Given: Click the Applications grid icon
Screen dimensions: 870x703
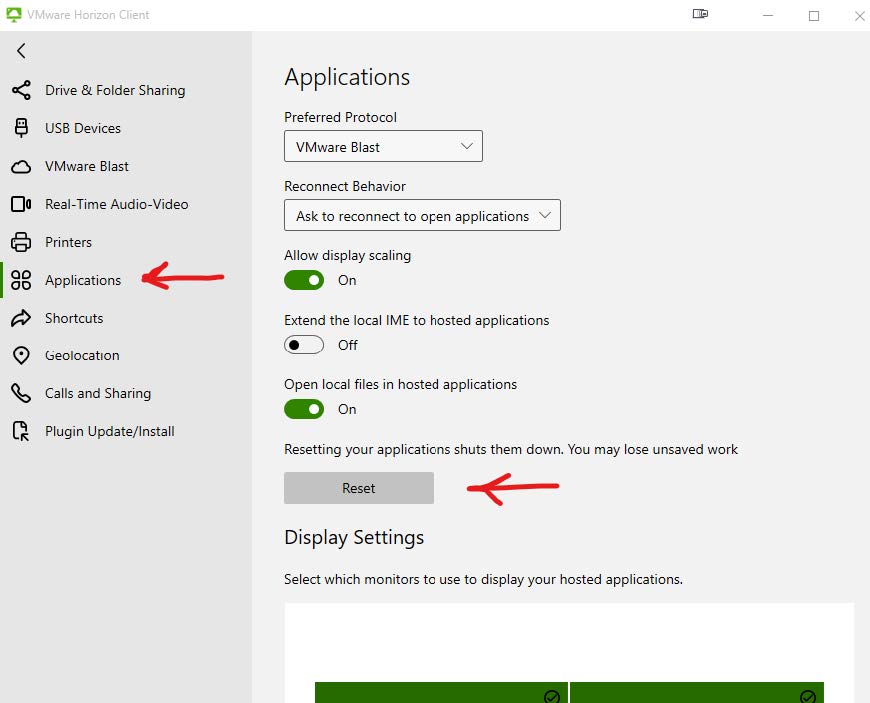Looking at the screenshot, I should coord(21,280).
